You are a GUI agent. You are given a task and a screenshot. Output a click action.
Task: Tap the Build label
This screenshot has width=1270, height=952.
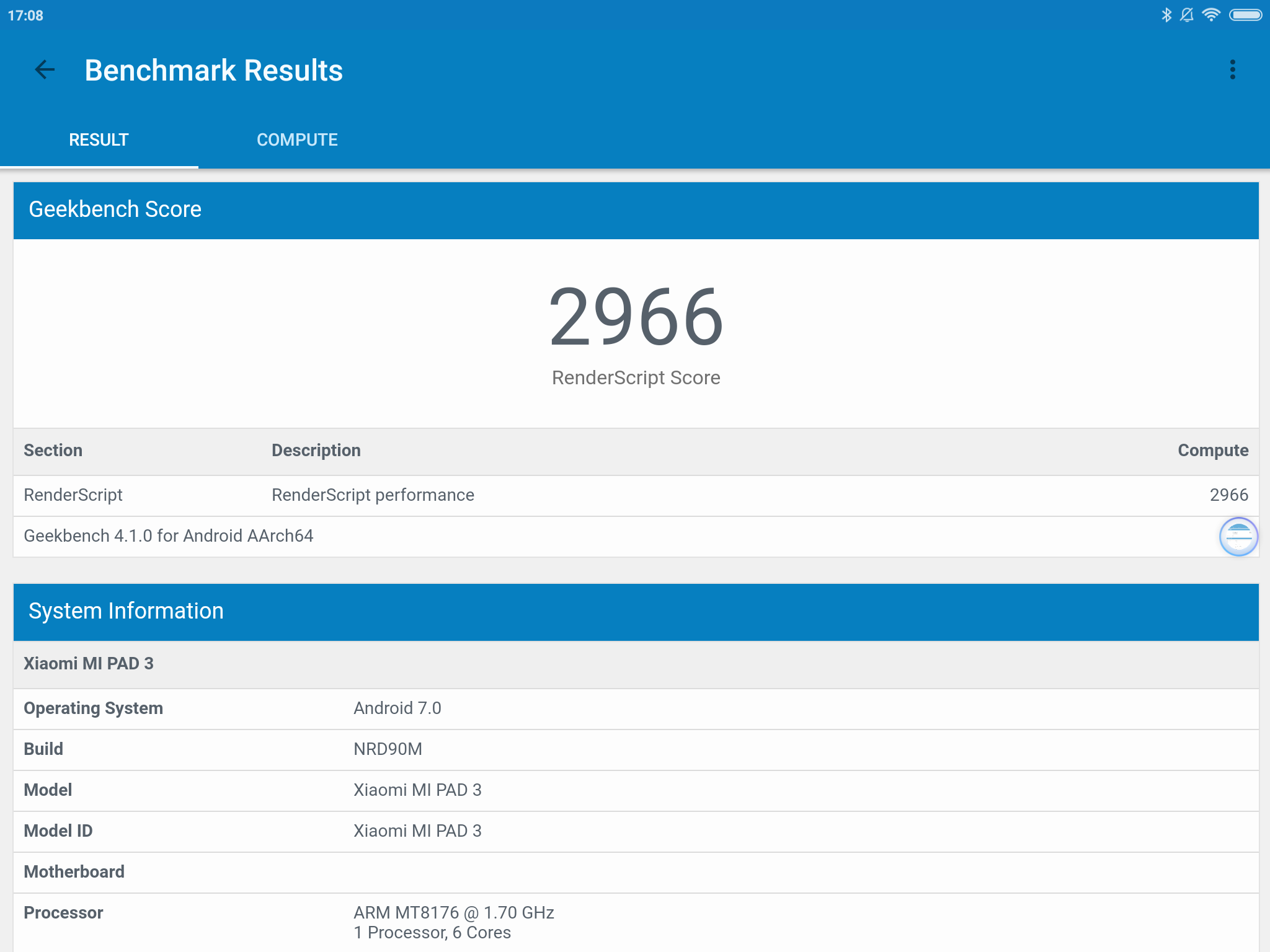43,749
